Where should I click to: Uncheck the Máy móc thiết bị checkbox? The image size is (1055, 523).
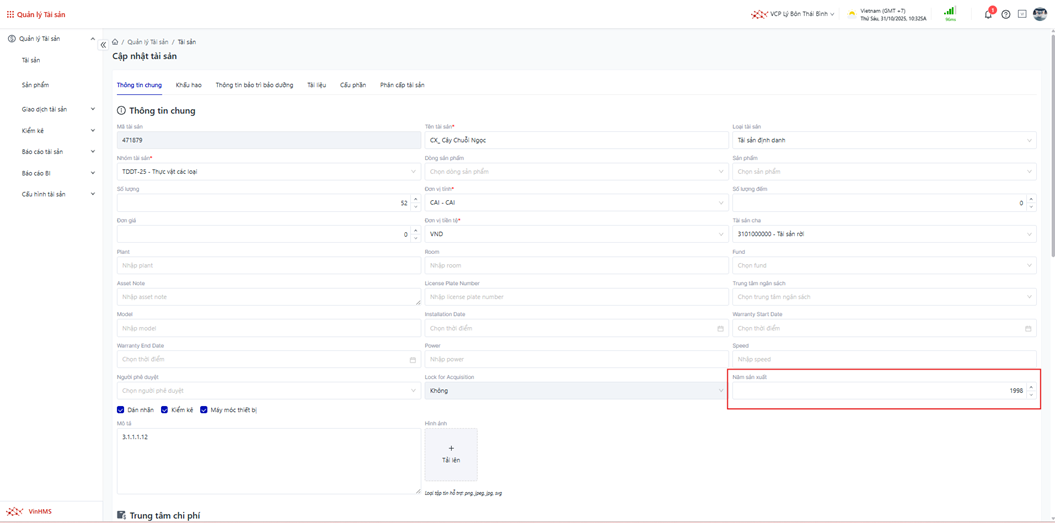click(x=204, y=410)
